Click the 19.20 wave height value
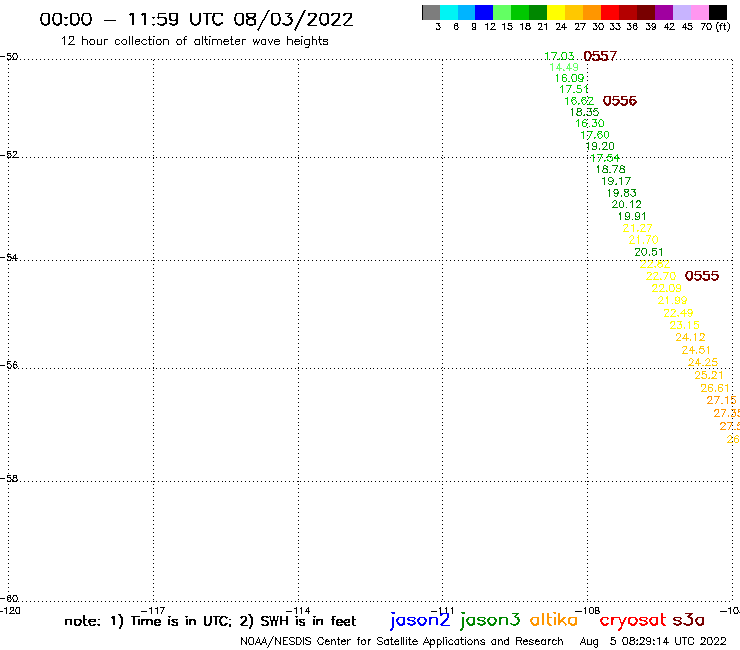 click(600, 146)
